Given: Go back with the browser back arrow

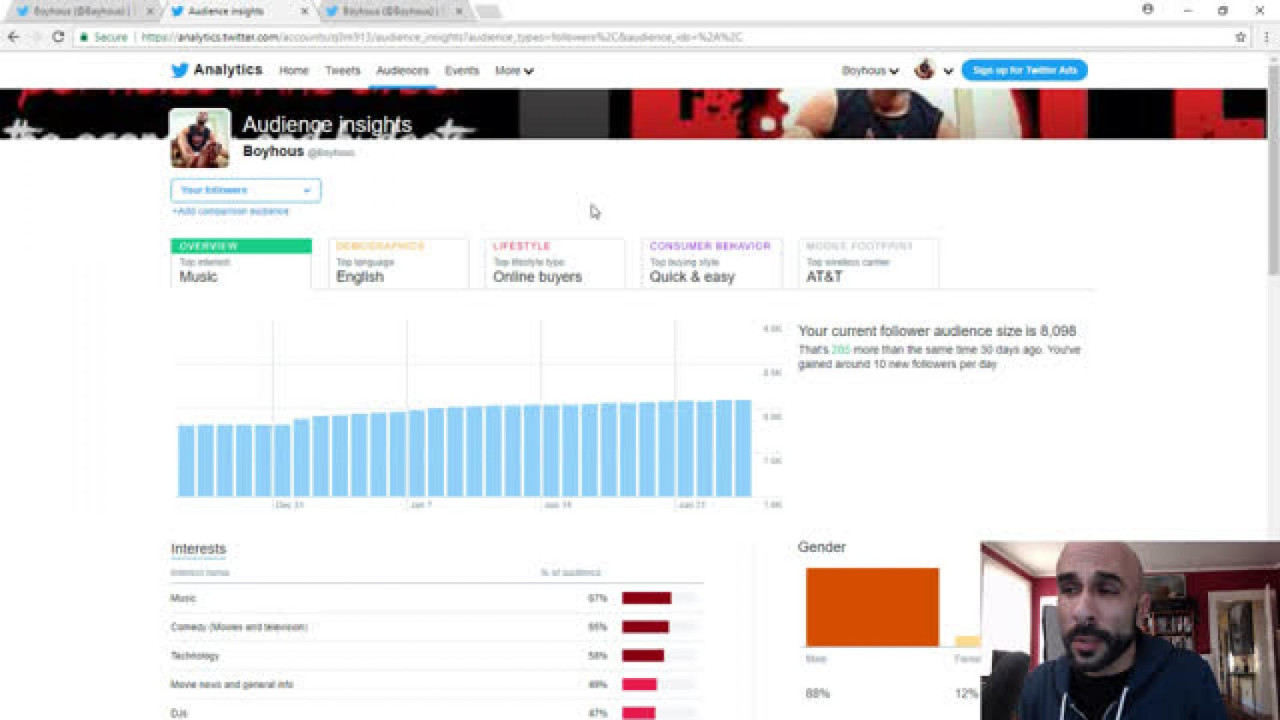Looking at the screenshot, I should (13, 37).
